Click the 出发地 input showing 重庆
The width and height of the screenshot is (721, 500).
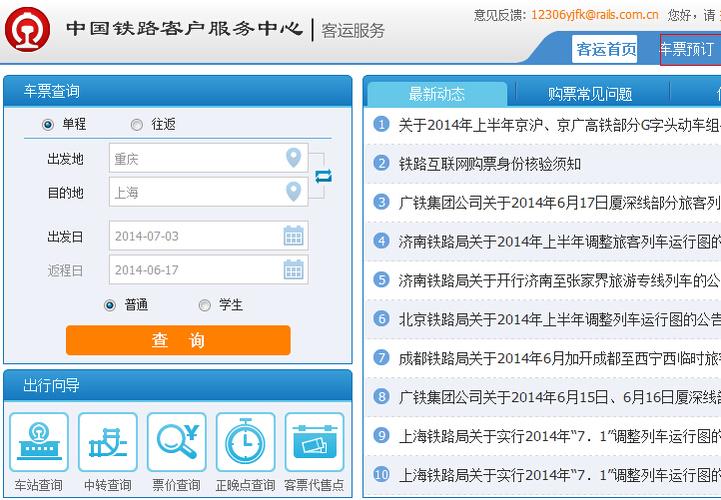coord(208,158)
